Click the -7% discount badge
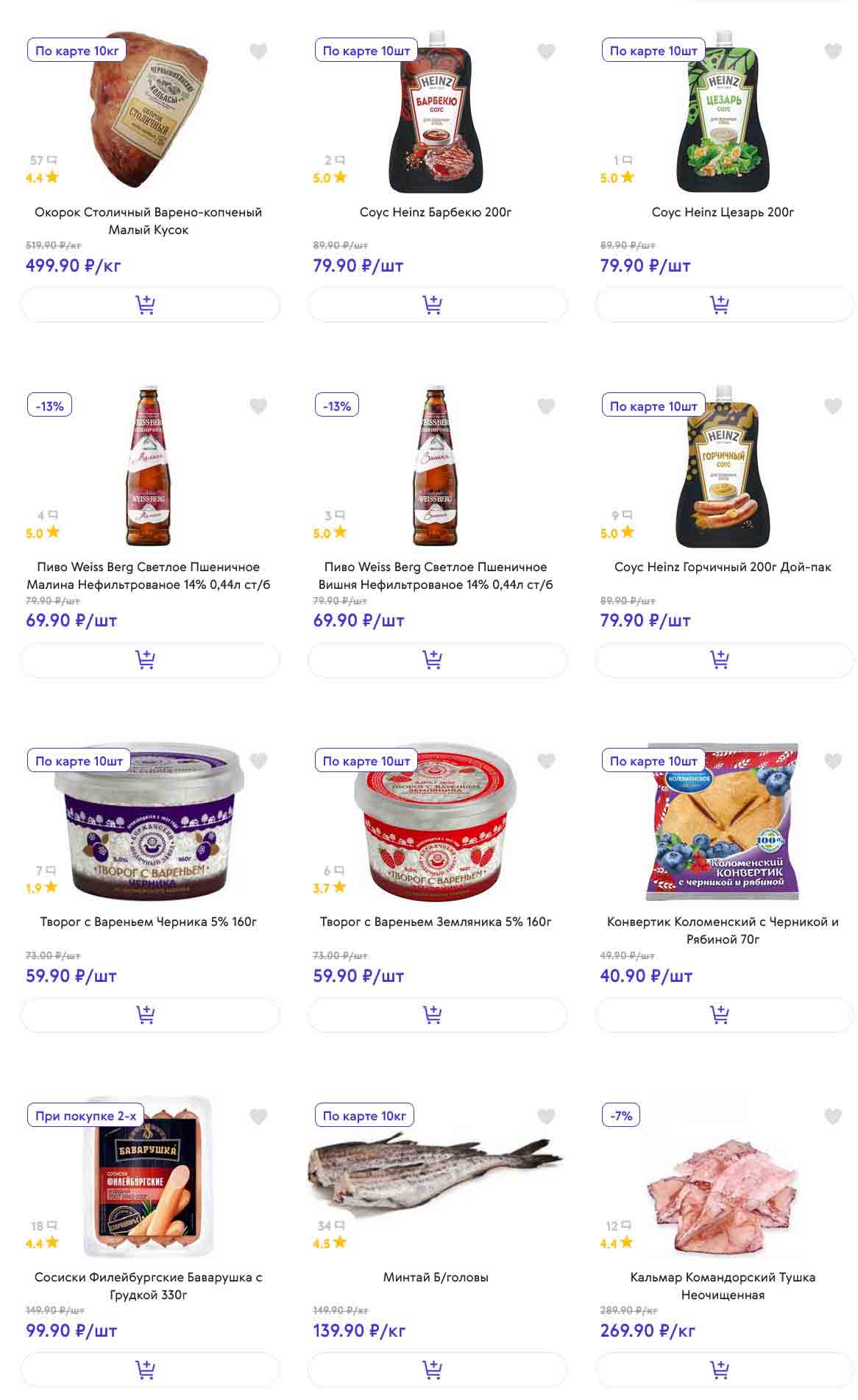 coord(621,1116)
